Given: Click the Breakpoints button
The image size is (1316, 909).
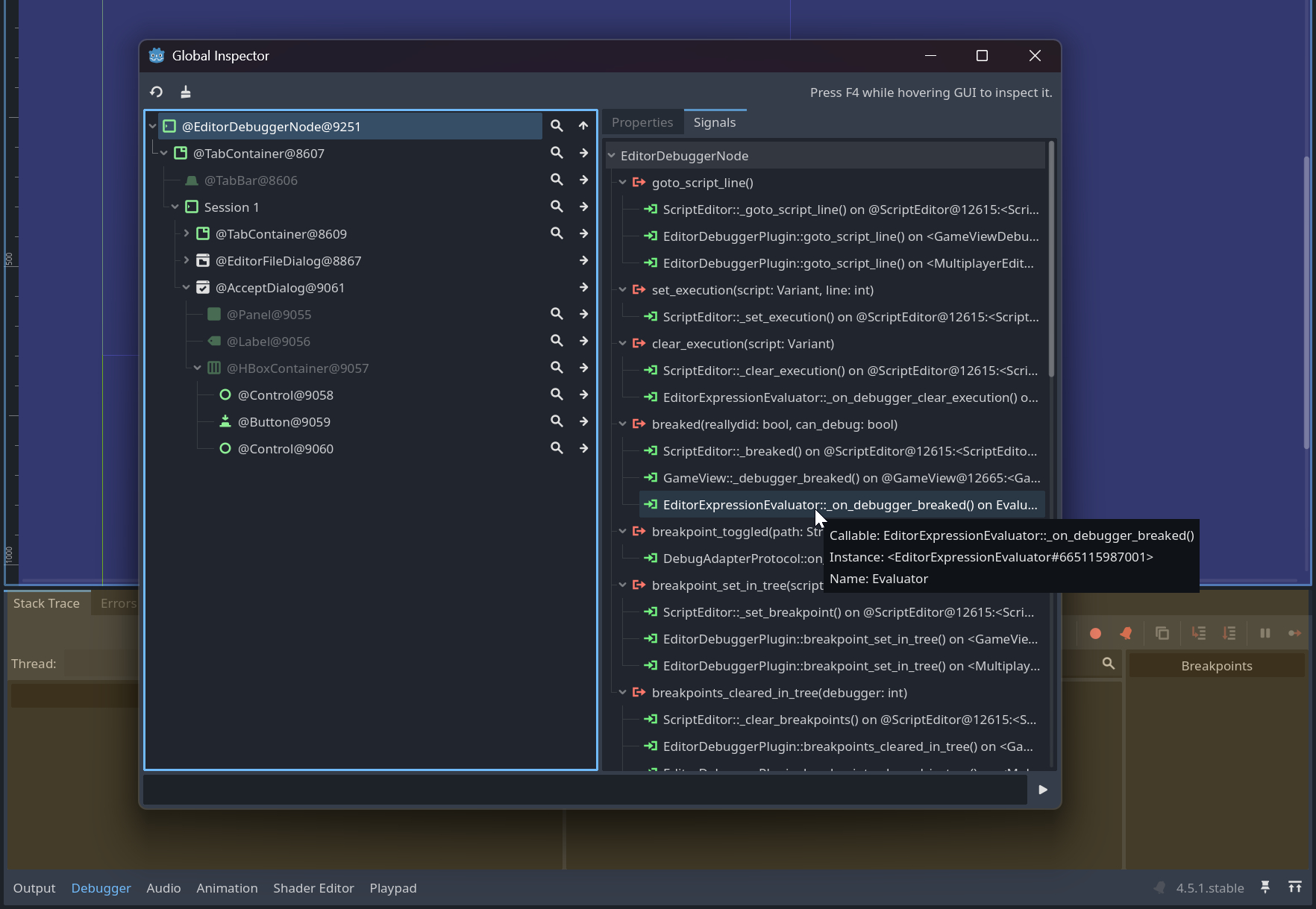Looking at the screenshot, I should point(1216,666).
